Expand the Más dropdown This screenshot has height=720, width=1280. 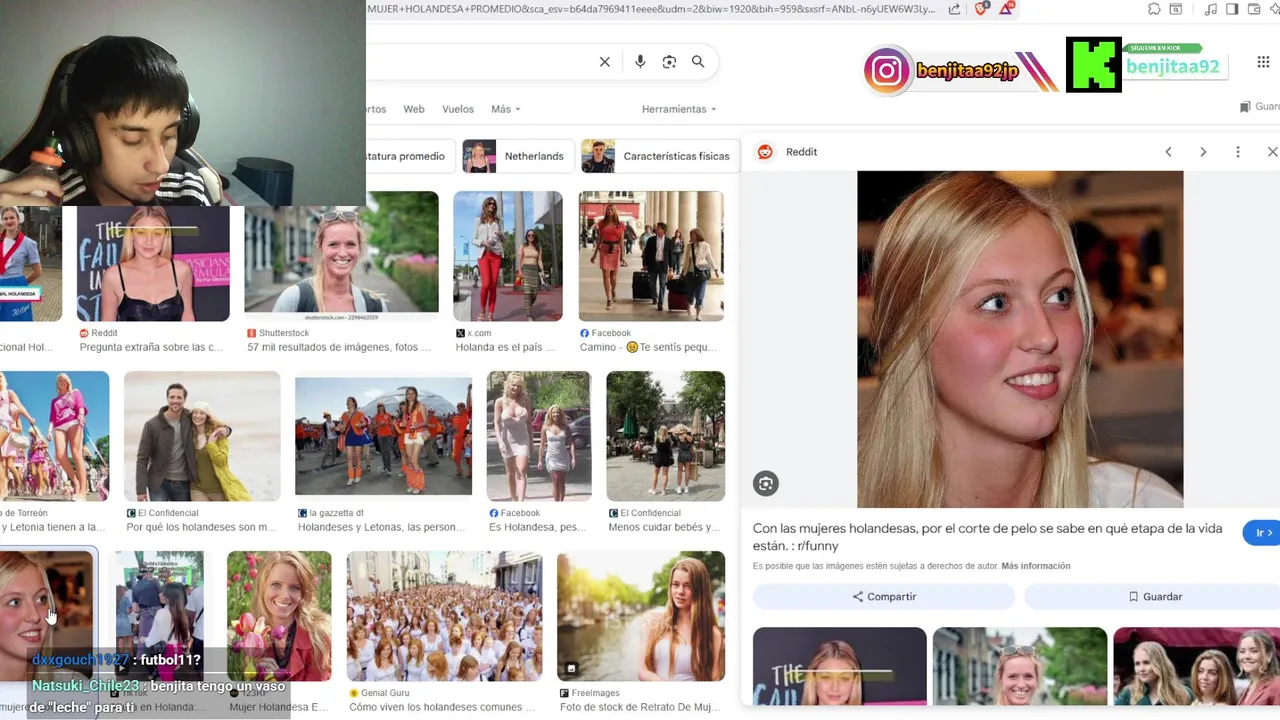tap(505, 109)
